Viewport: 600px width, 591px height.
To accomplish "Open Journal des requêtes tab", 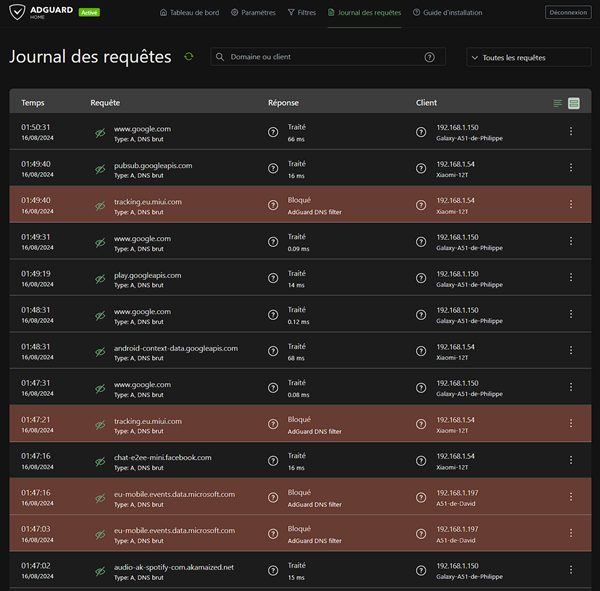I will tap(364, 13).
